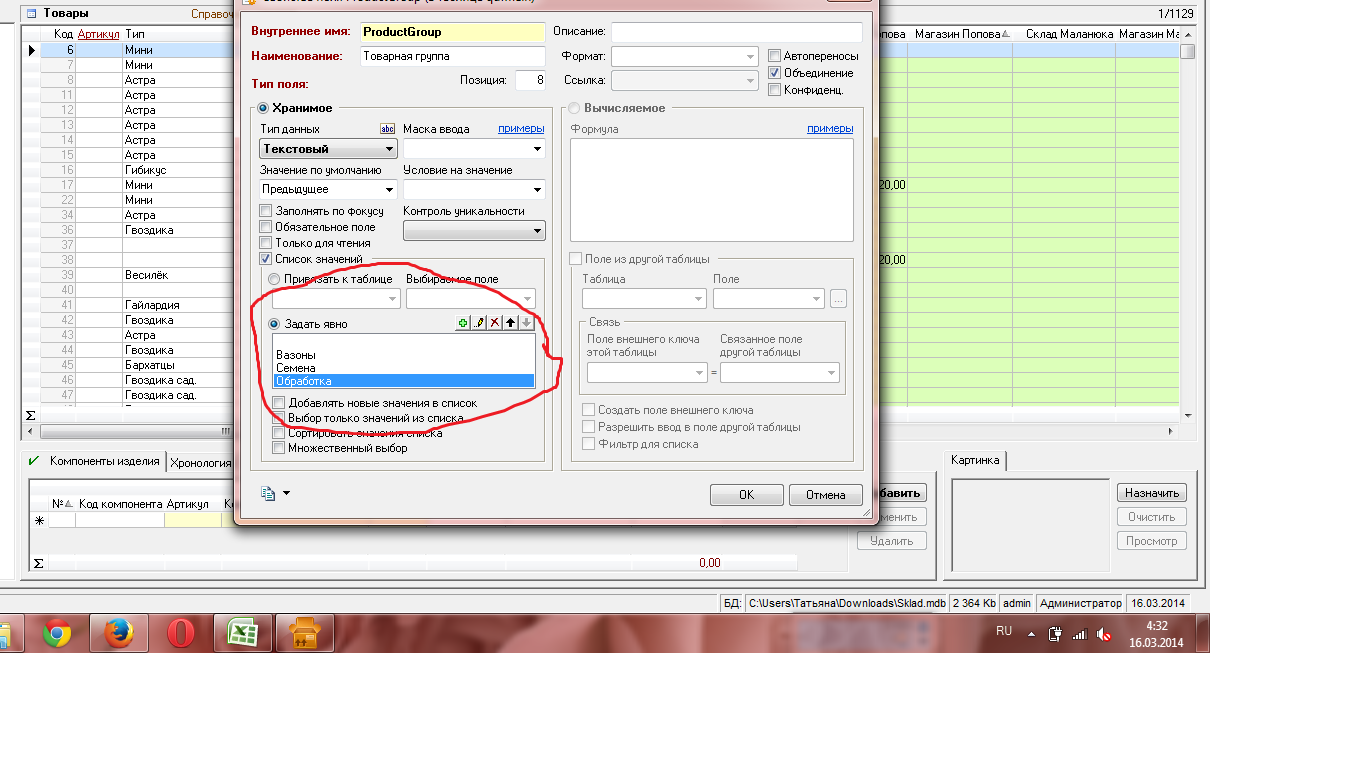
Task: Click the RU language indicator in the taskbar
Action: (x=1004, y=631)
